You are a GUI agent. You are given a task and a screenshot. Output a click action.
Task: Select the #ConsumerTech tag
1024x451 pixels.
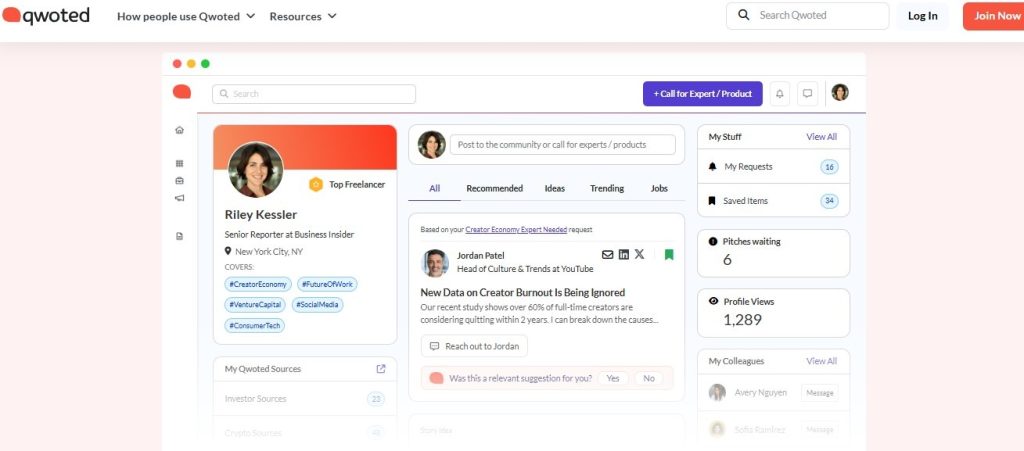pos(255,325)
